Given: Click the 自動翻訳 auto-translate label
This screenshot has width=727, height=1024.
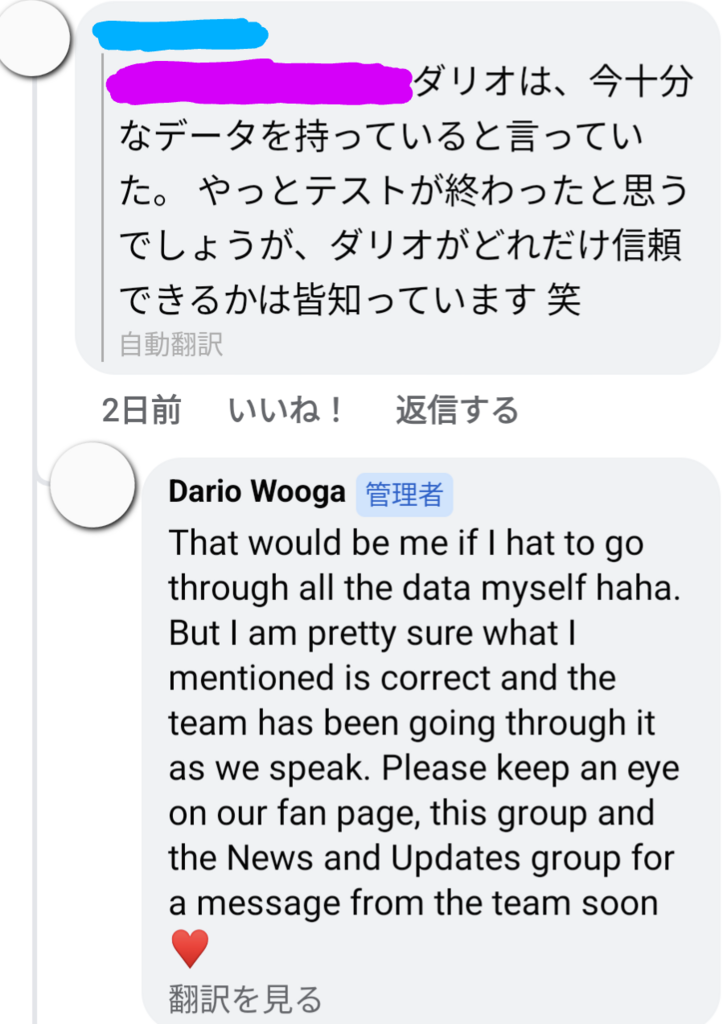Looking at the screenshot, I should click(x=171, y=344).
